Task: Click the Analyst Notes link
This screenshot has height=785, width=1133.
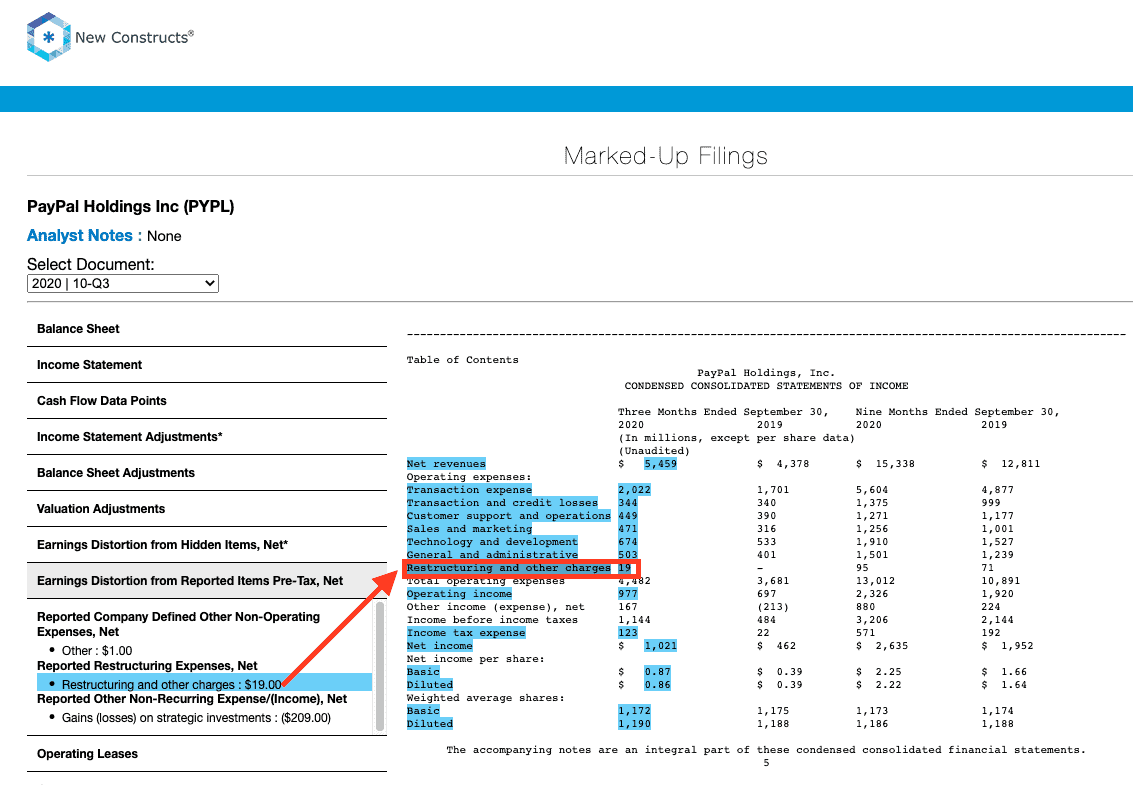Action: point(79,236)
